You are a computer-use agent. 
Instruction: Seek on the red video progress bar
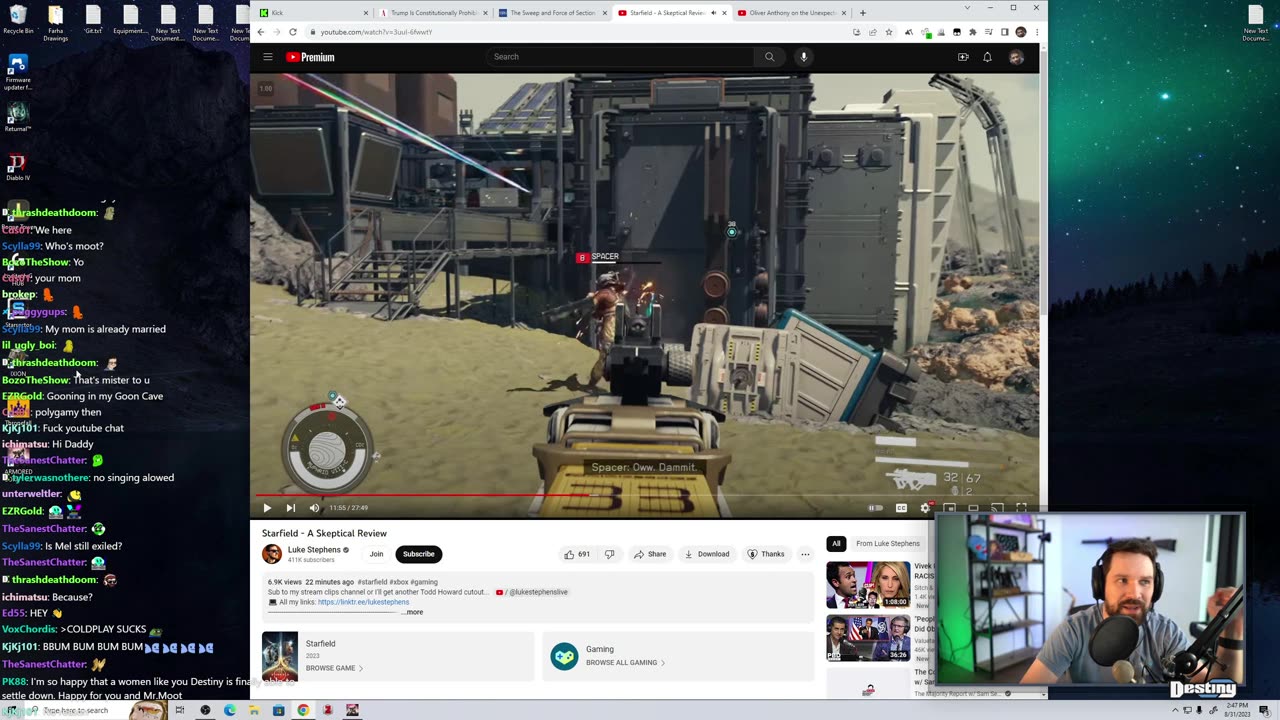pos(646,494)
